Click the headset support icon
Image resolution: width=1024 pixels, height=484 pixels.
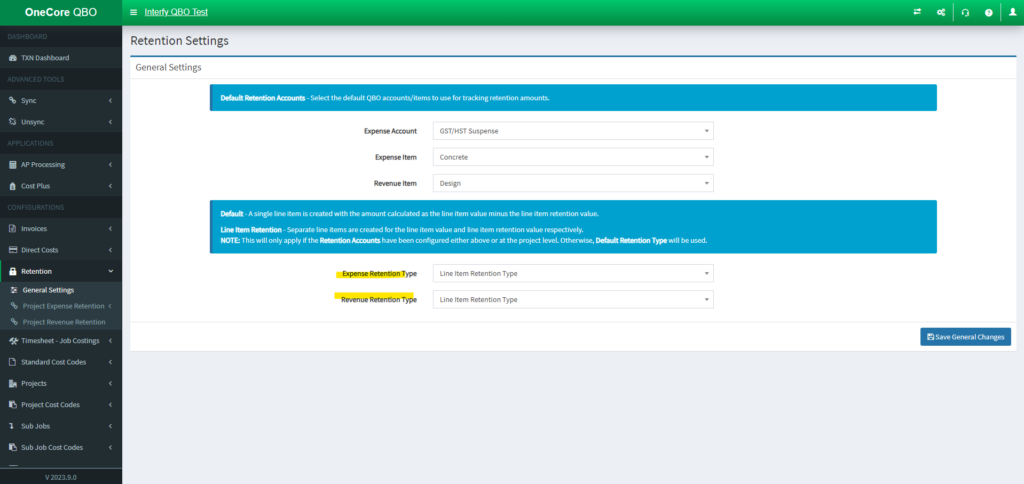click(965, 12)
